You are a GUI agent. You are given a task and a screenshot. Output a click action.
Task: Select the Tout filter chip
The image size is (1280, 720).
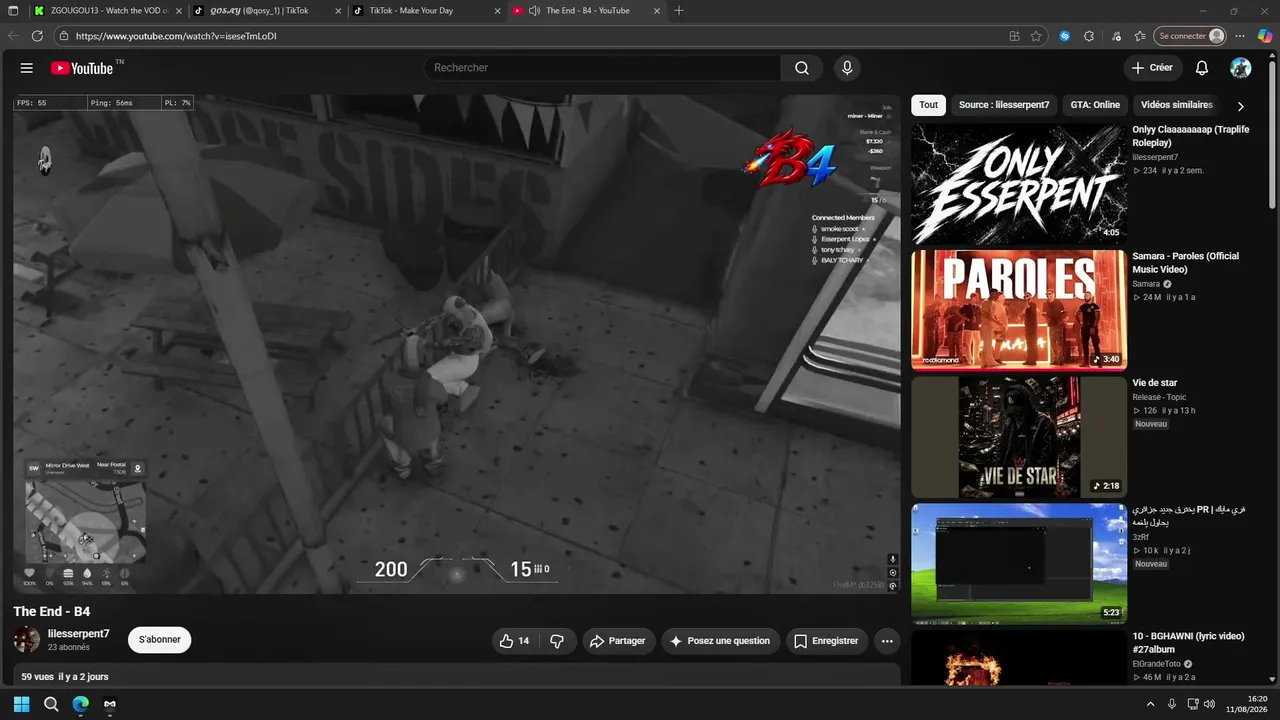pos(929,105)
